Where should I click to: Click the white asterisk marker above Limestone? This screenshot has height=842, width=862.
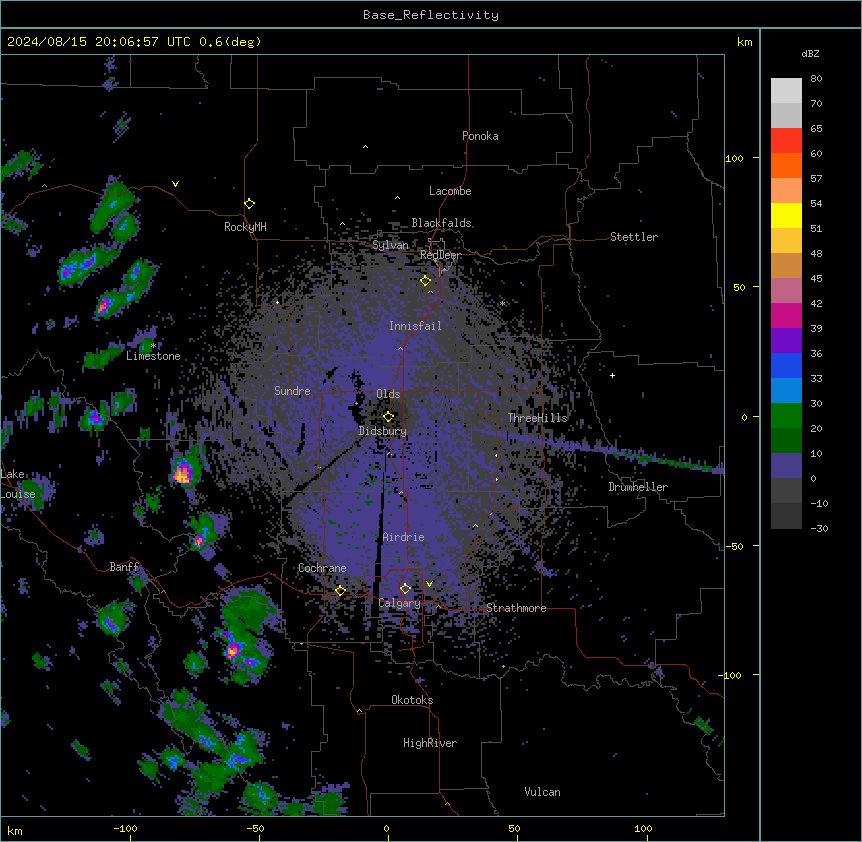pyautogui.click(x=154, y=346)
